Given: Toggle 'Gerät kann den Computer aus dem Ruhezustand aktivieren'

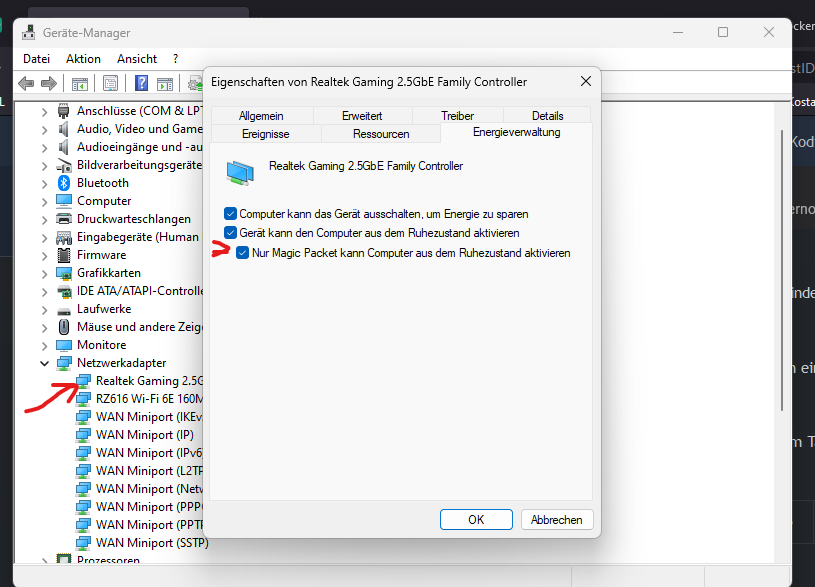Looking at the screenshot, I should pyautogui.click(x=230, y=232).
